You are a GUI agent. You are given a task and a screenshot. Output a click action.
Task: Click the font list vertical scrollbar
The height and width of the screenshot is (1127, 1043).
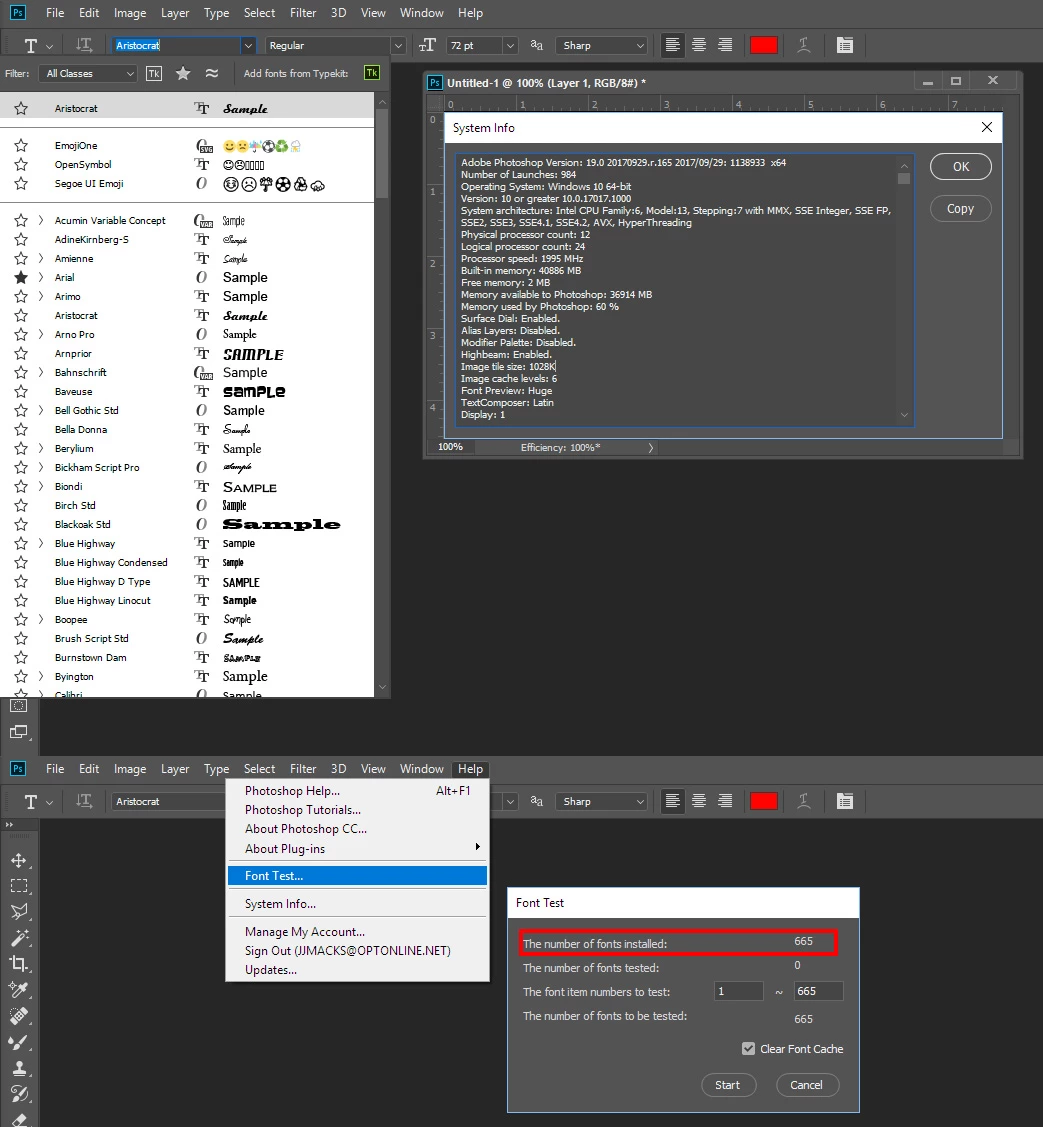pyautogui.click(x=382, y=153)
